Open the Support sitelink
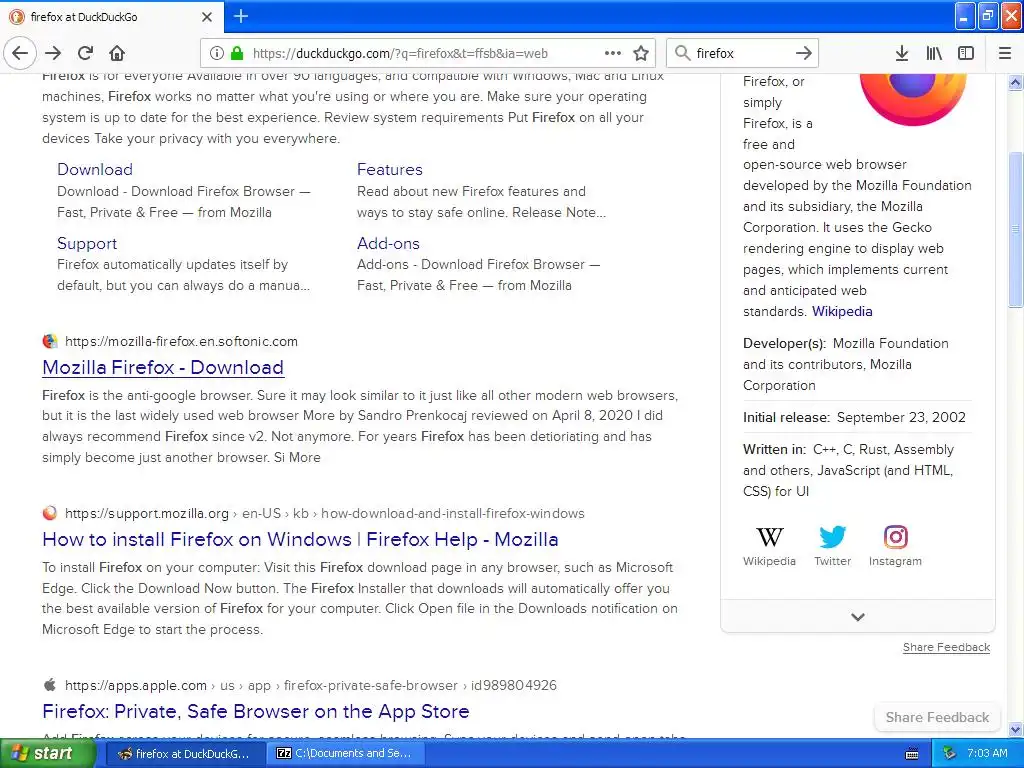Viewport: 1024px width, 768px height. click(x=87, y=244)
